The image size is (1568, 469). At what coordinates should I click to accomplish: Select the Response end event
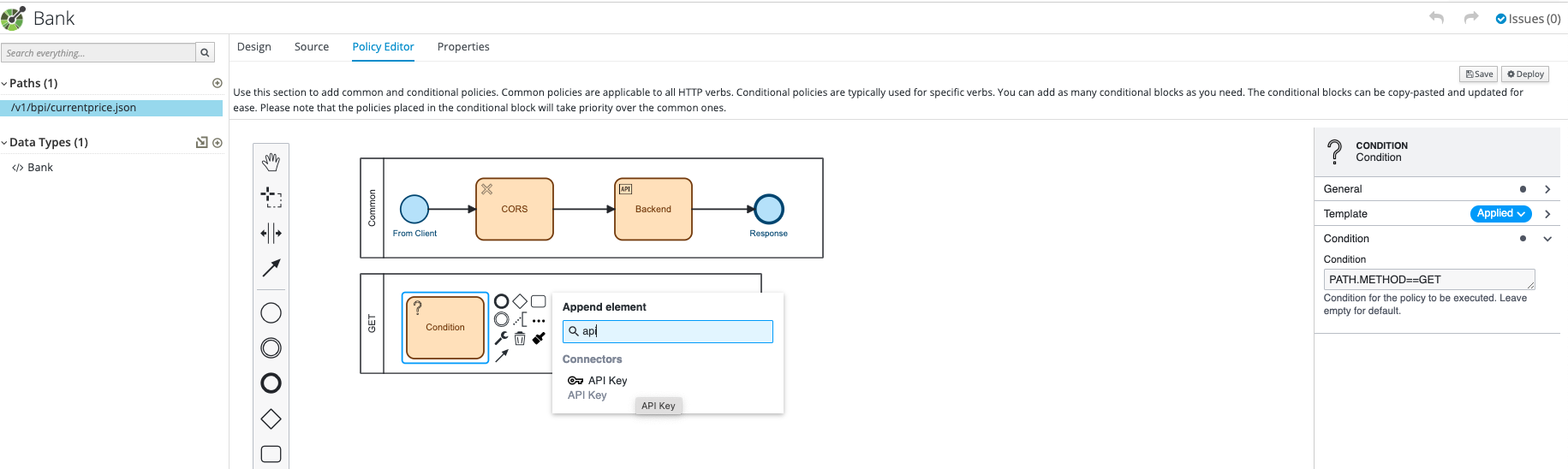[x=769, y=209]
